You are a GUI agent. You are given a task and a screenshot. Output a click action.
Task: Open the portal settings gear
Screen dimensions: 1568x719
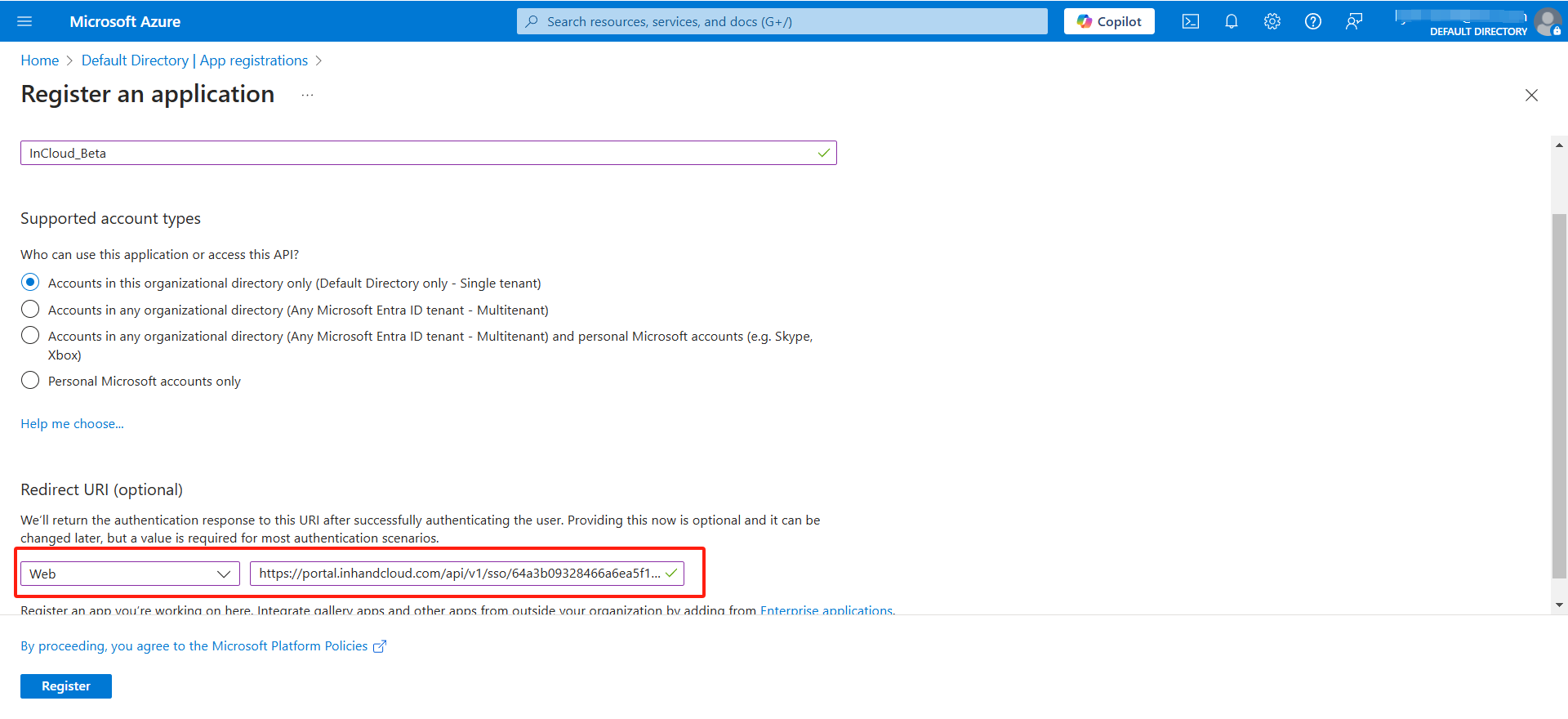[1272, 21]
